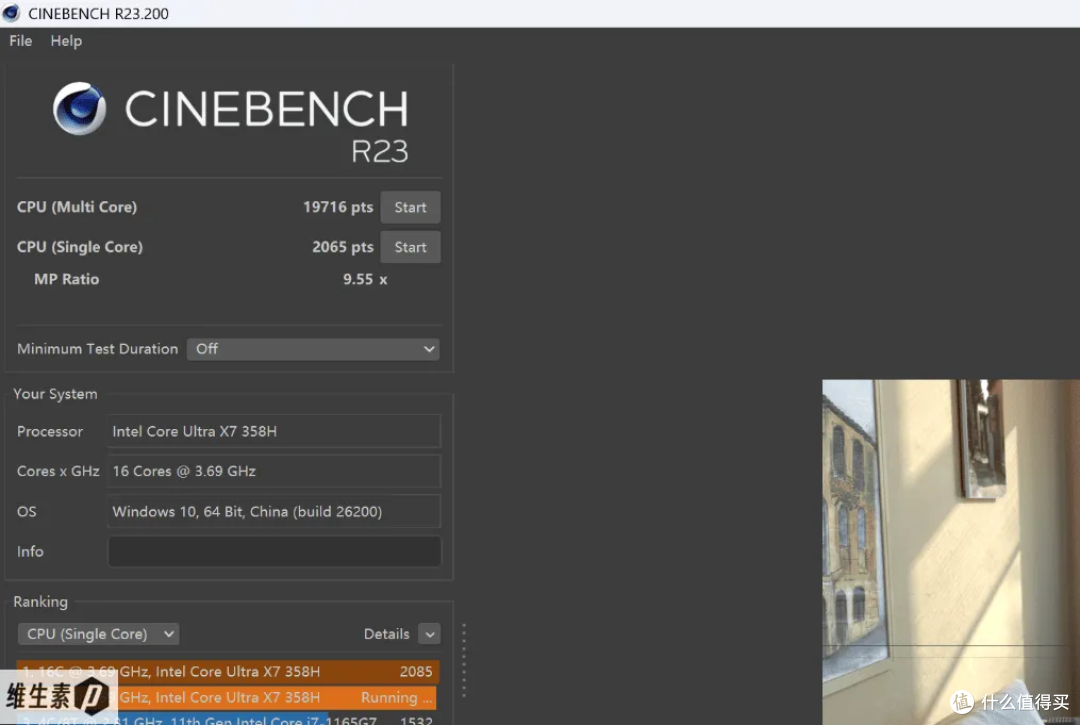This screenshot has width=1080, height=725.
Task: Click the rendered scene preview image
Action: (x=951, y=551)
